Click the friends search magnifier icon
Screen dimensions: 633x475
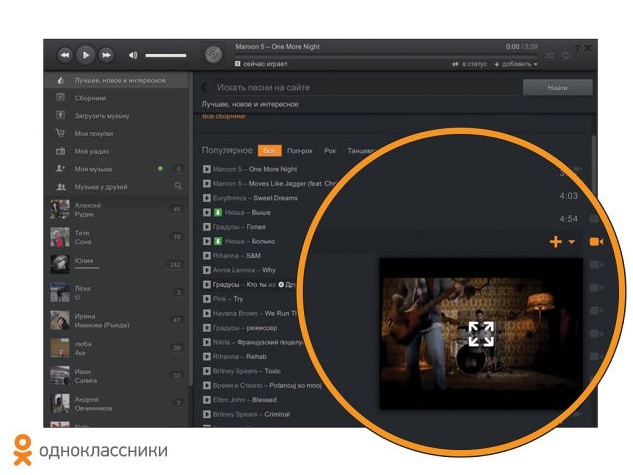tap(178, 186)
